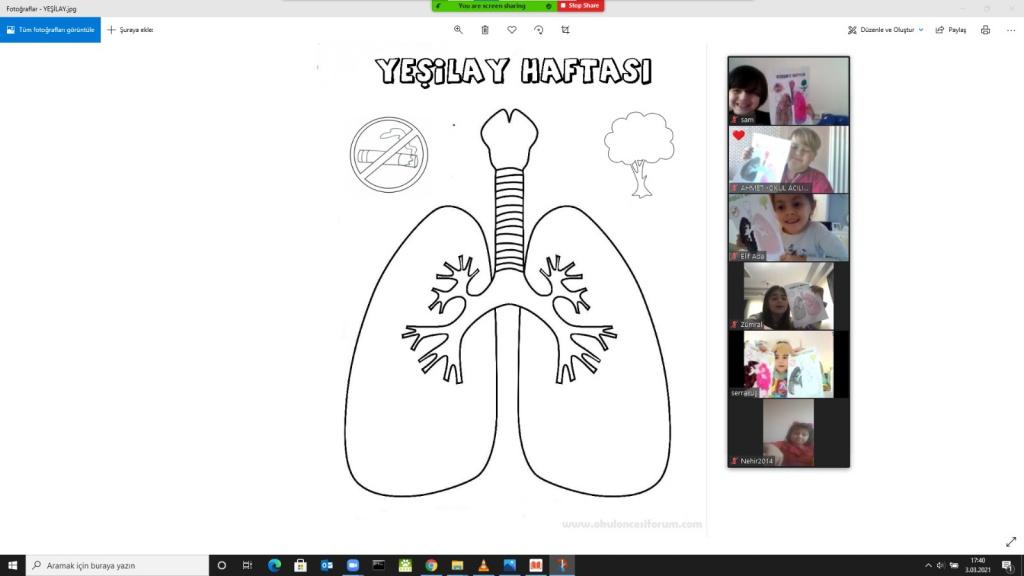Click the Şuraya ekle button

pyautogui.click(x=130, y=29)
